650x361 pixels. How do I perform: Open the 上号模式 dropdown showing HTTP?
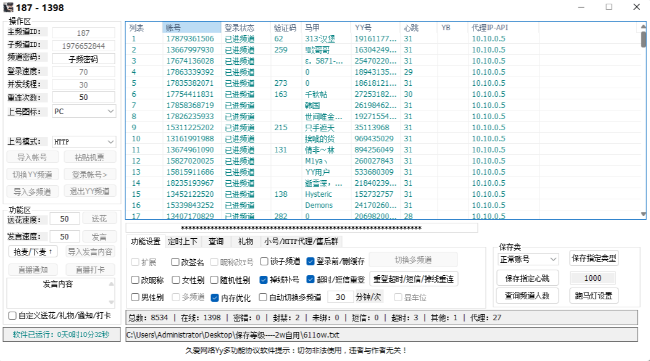point(84,142)
